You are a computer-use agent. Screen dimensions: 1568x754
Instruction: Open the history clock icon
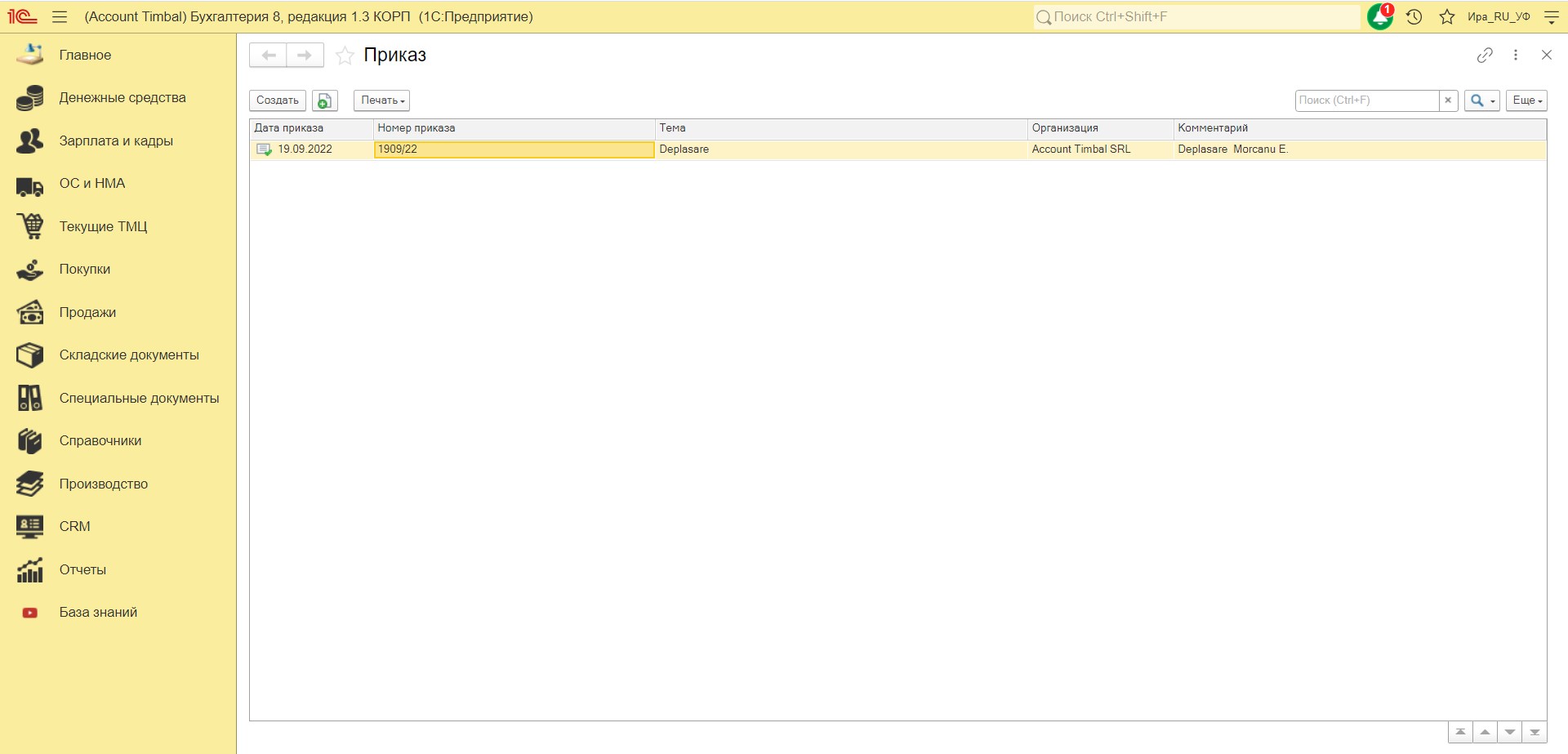click(x=1414, y=17)
